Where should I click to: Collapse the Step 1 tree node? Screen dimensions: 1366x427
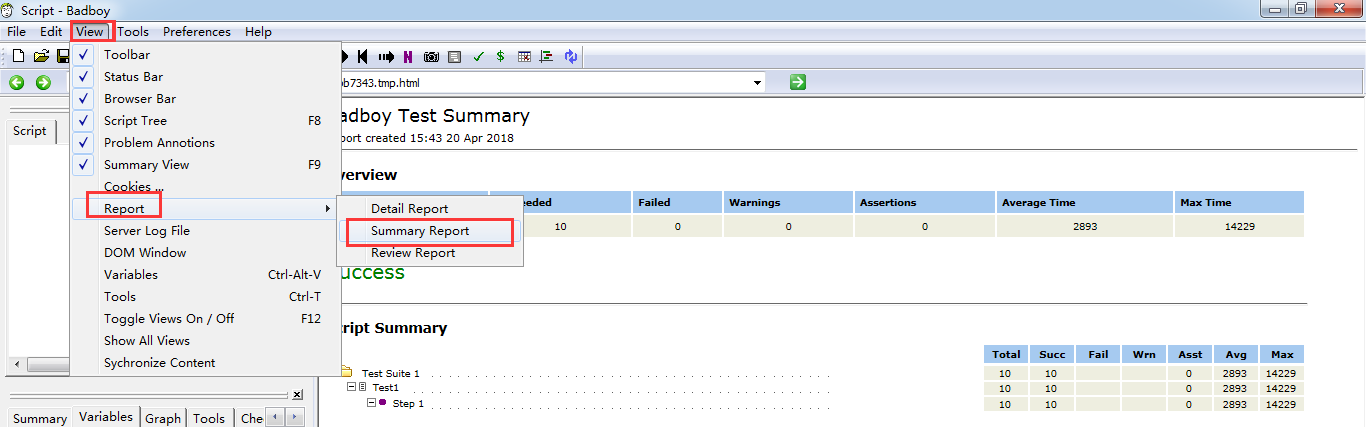pos(371,403)
